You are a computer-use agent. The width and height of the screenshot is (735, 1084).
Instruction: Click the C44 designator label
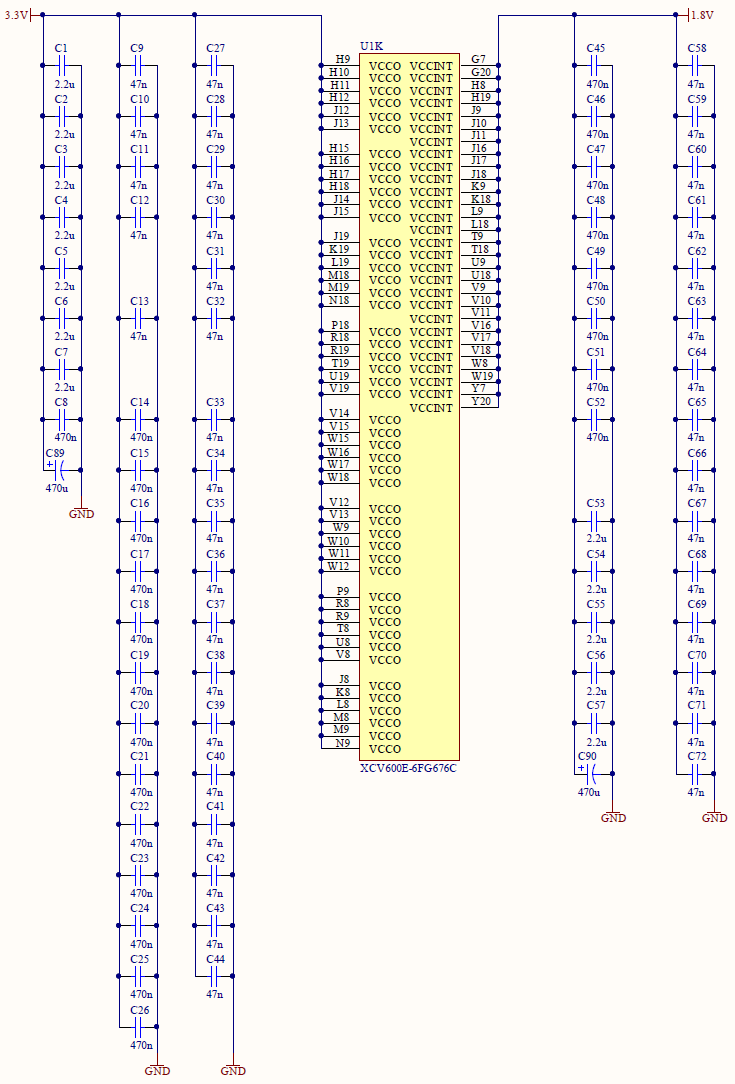216,959
